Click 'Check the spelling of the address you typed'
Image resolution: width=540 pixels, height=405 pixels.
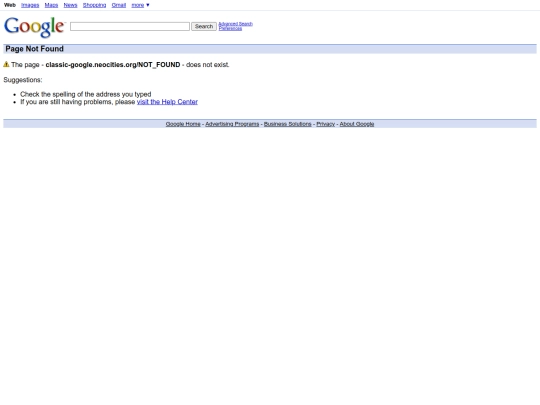[x=86, y=94]
